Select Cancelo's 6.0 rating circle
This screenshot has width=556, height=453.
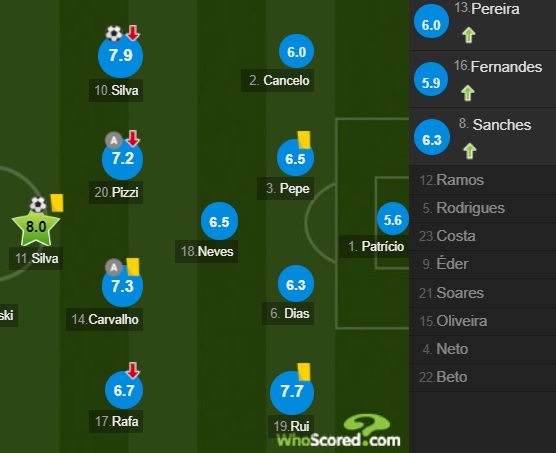[296, 51]
